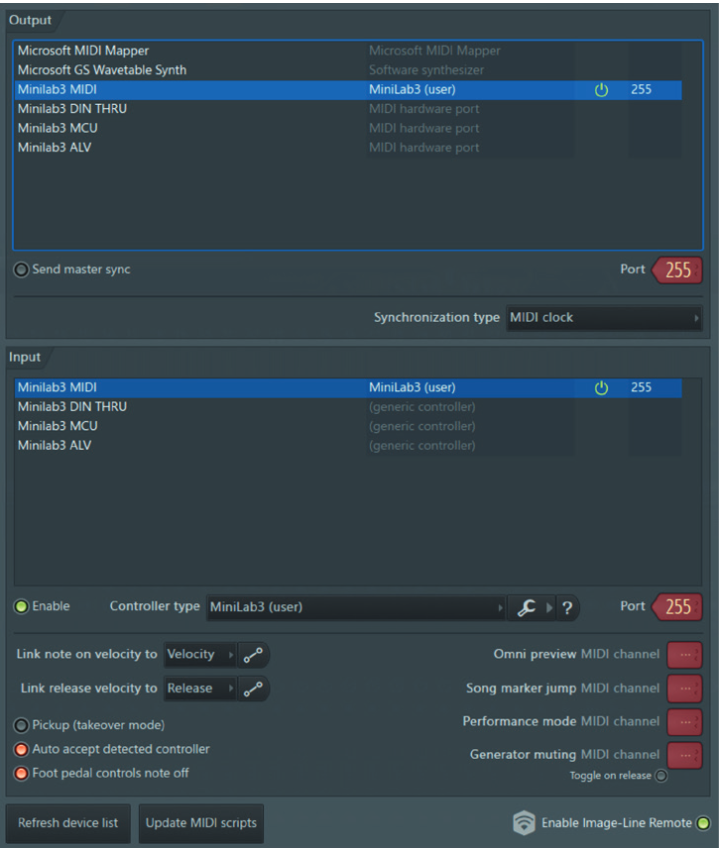Select Minilab3 DIN THRU in Output list
Viewport: 720px width, 848px height.
[348, 109]
